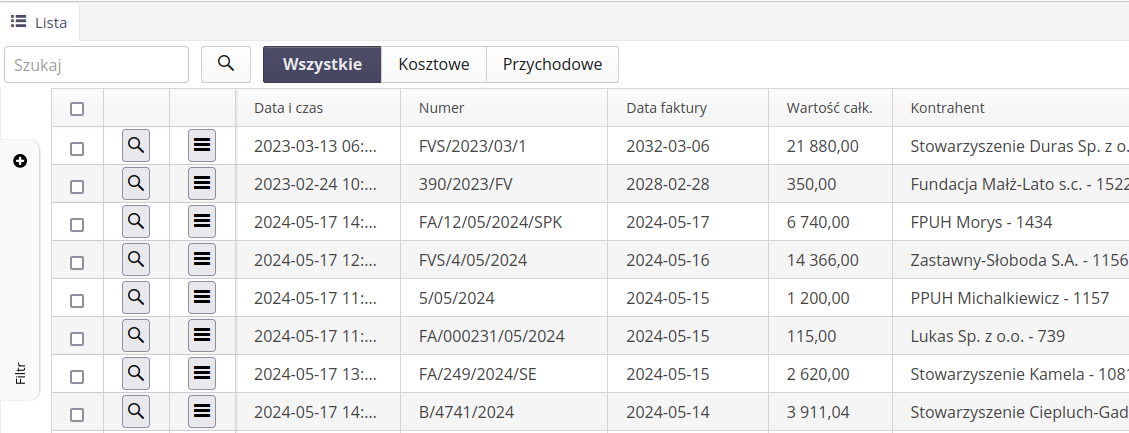Expand the Filtr side panel plus icon

pos(20,161)
